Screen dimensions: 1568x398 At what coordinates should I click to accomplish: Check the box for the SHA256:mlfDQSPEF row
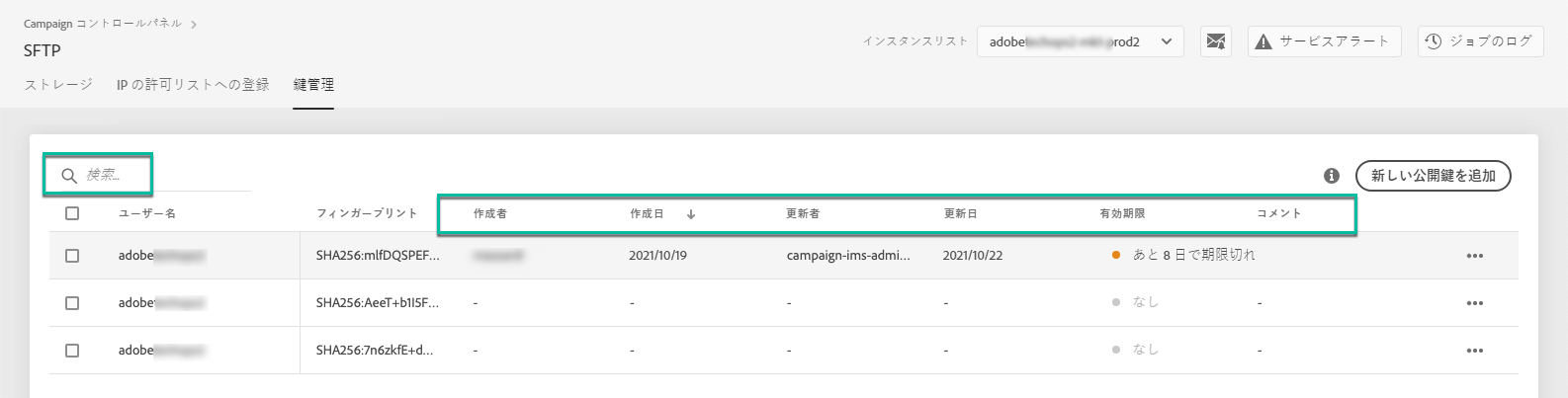pyautogui.click(x=72, y=256)
